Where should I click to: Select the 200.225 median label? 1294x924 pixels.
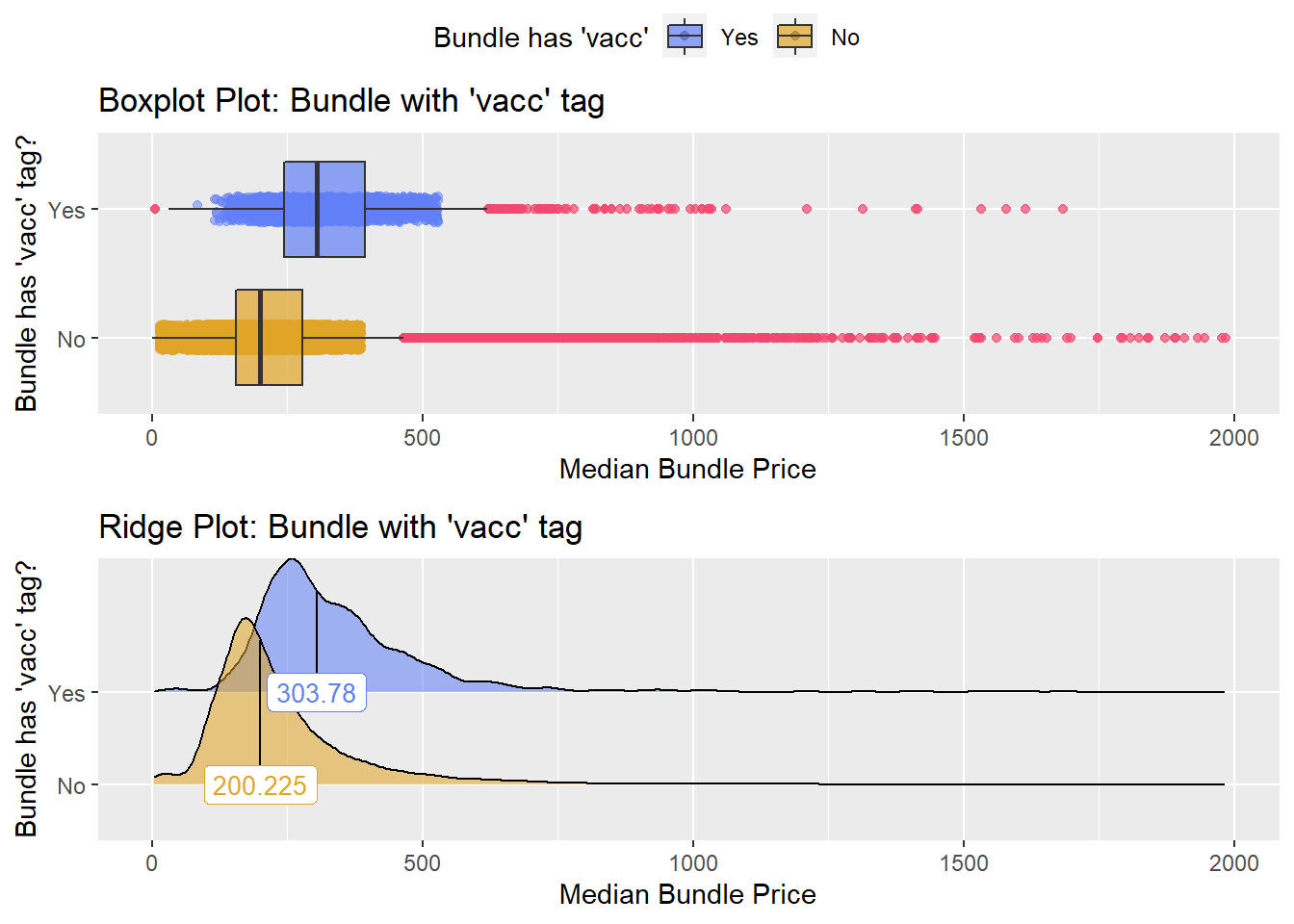260,786
